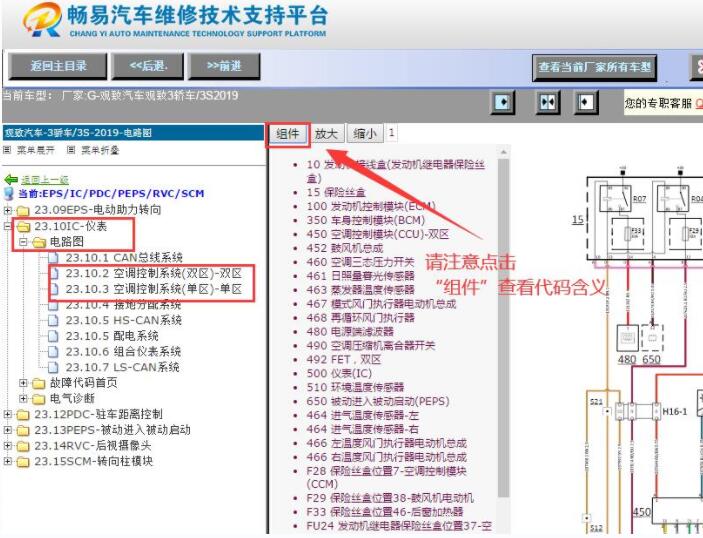The image size is (703, 538).
Task: Select component 500 仪表(IC)
Action: 339,373
